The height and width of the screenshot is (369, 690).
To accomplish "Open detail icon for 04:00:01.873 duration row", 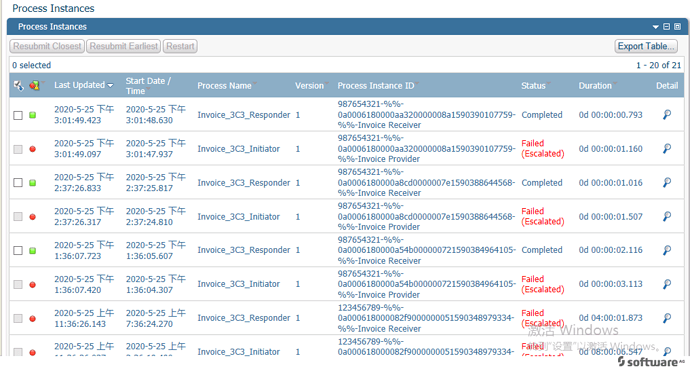I will tap(667, 318).
